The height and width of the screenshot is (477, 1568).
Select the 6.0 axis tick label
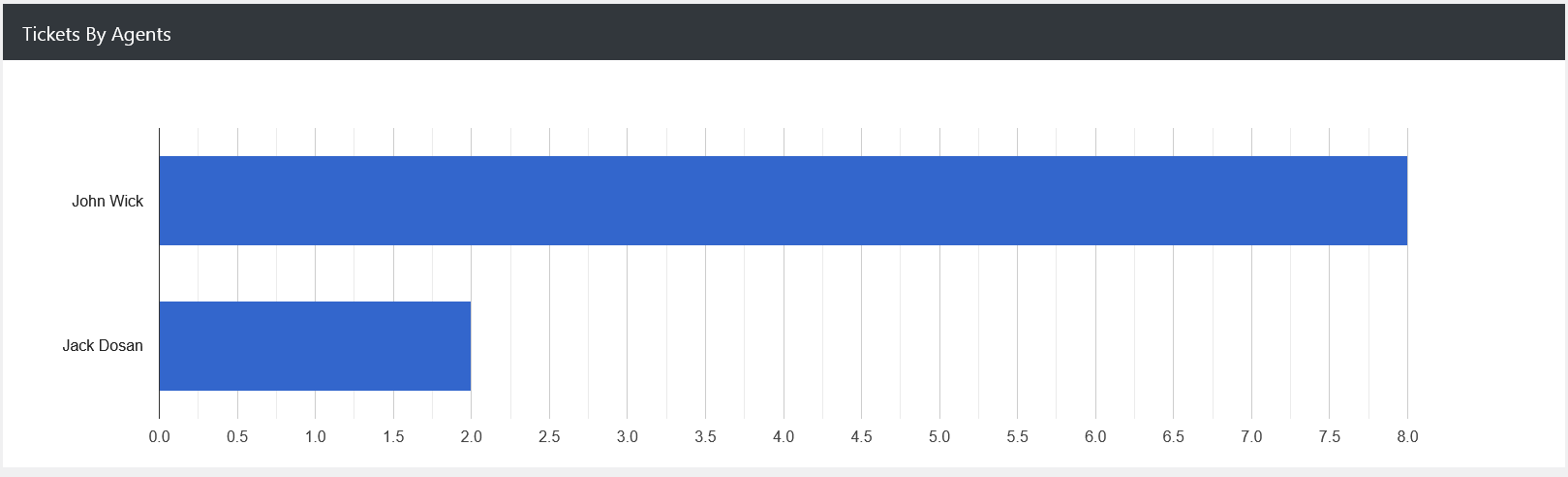coord(1095,436)
